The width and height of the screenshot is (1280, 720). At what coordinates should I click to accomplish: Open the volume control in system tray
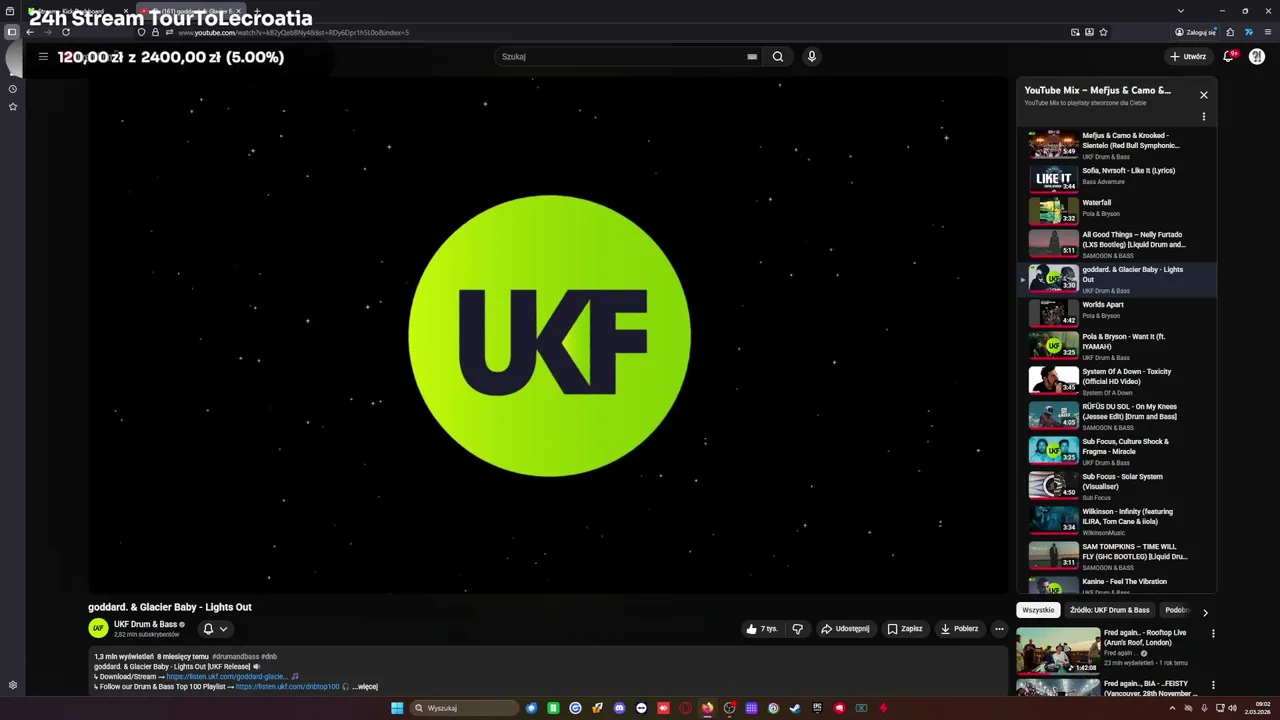click(1233, 708)
